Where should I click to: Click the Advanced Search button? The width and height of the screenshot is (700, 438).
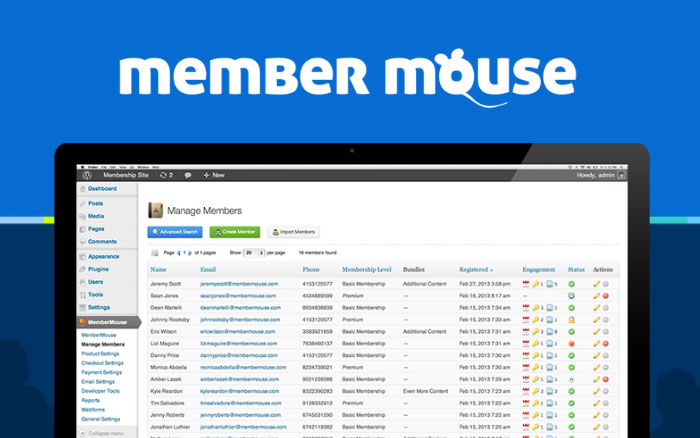click(x=175, y=232)
